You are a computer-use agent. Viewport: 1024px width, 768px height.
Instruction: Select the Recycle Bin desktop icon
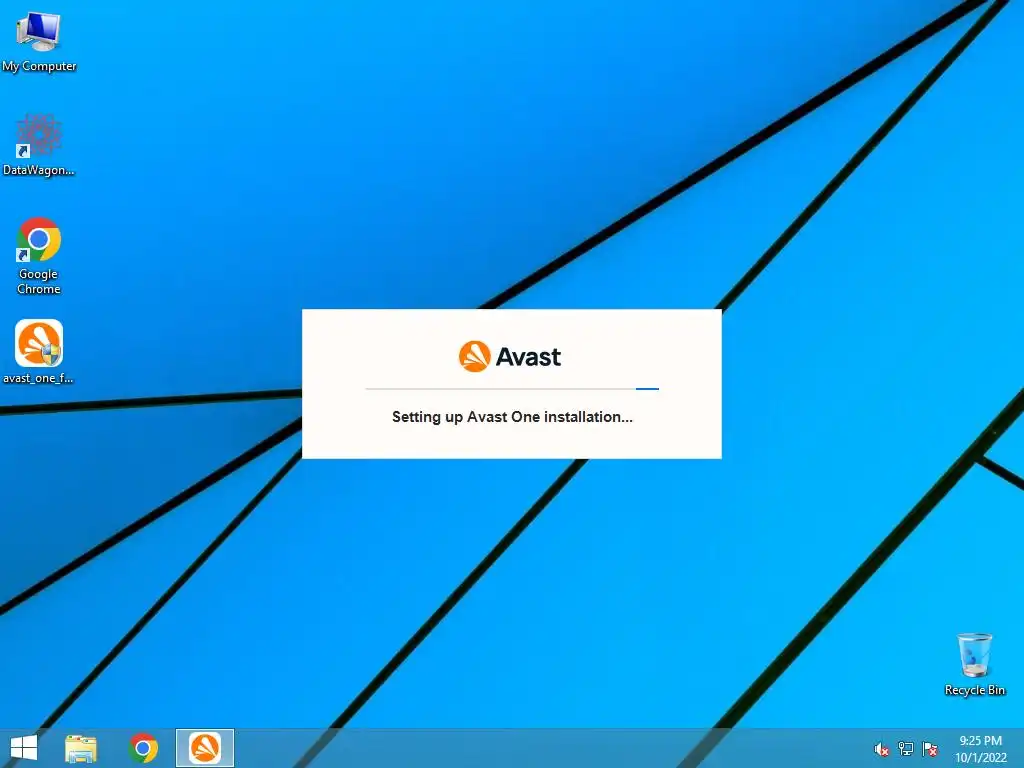(974, 664)
